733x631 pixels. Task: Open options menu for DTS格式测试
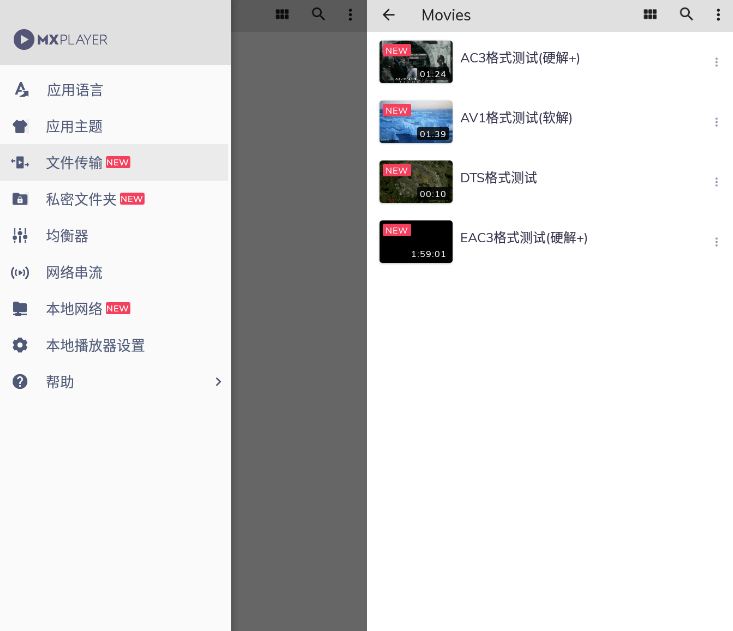coord(716,182)
